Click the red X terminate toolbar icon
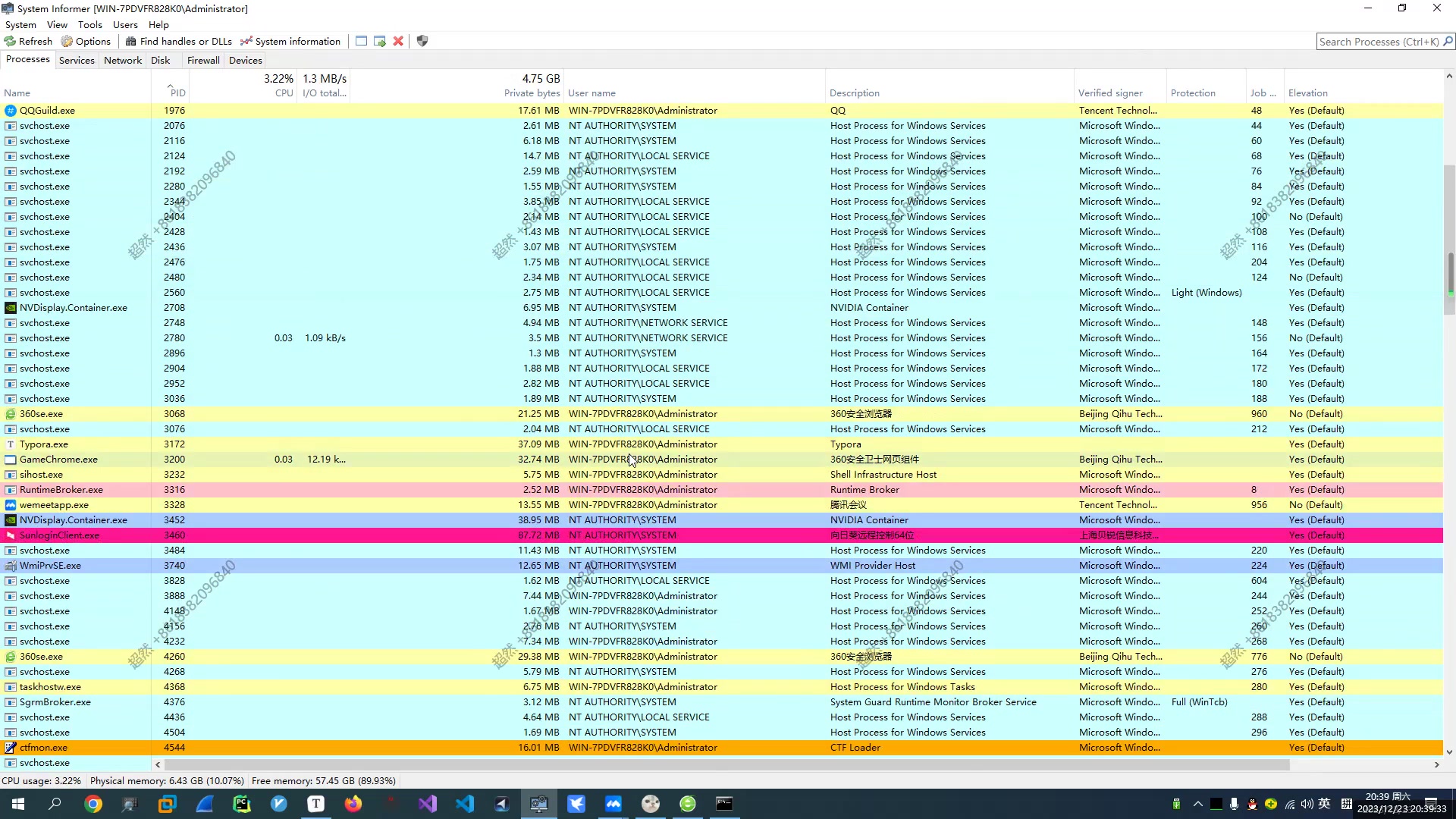 click(x=398, y=41)
